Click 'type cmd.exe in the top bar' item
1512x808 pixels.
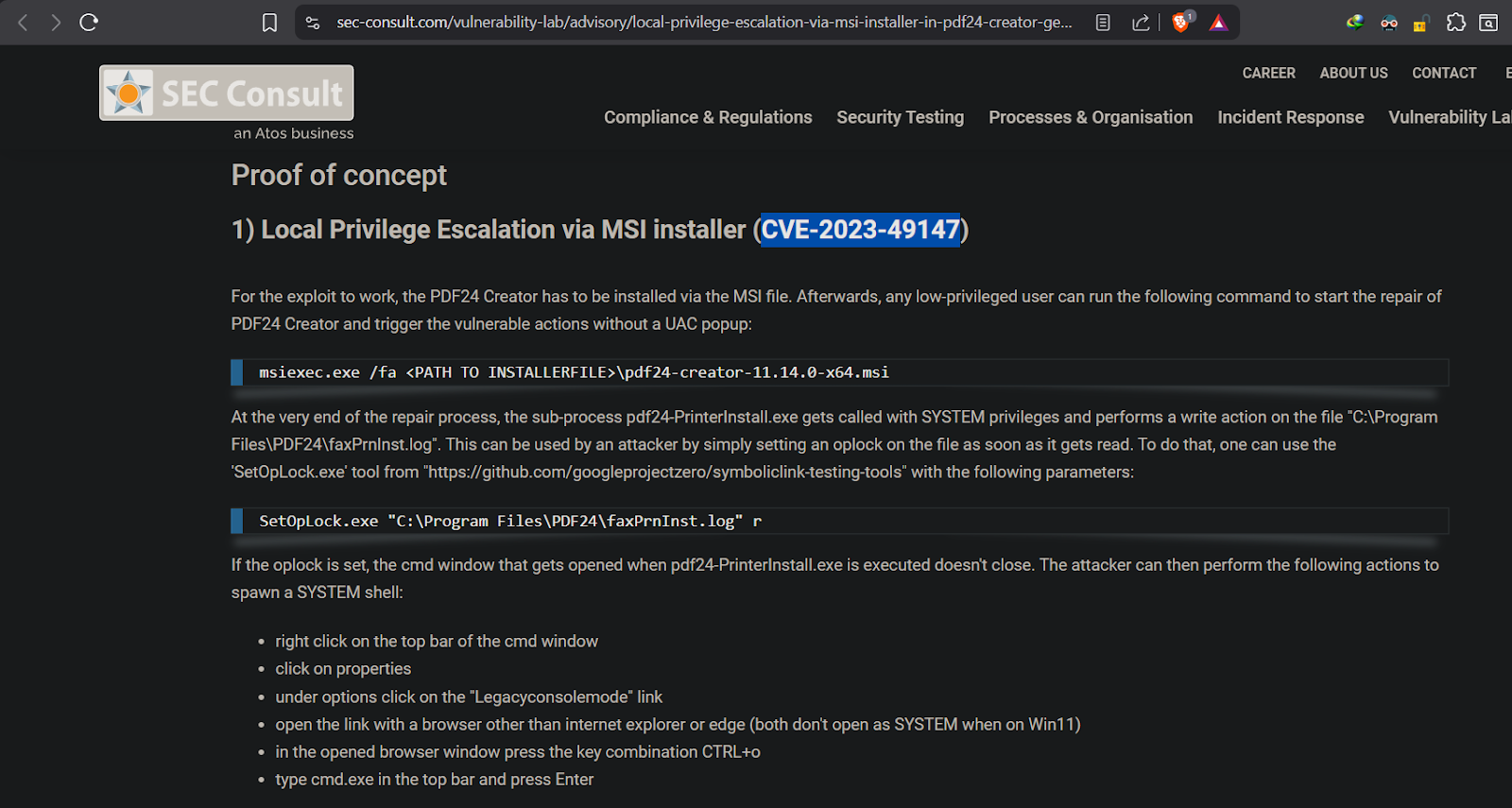coord(435,780)
